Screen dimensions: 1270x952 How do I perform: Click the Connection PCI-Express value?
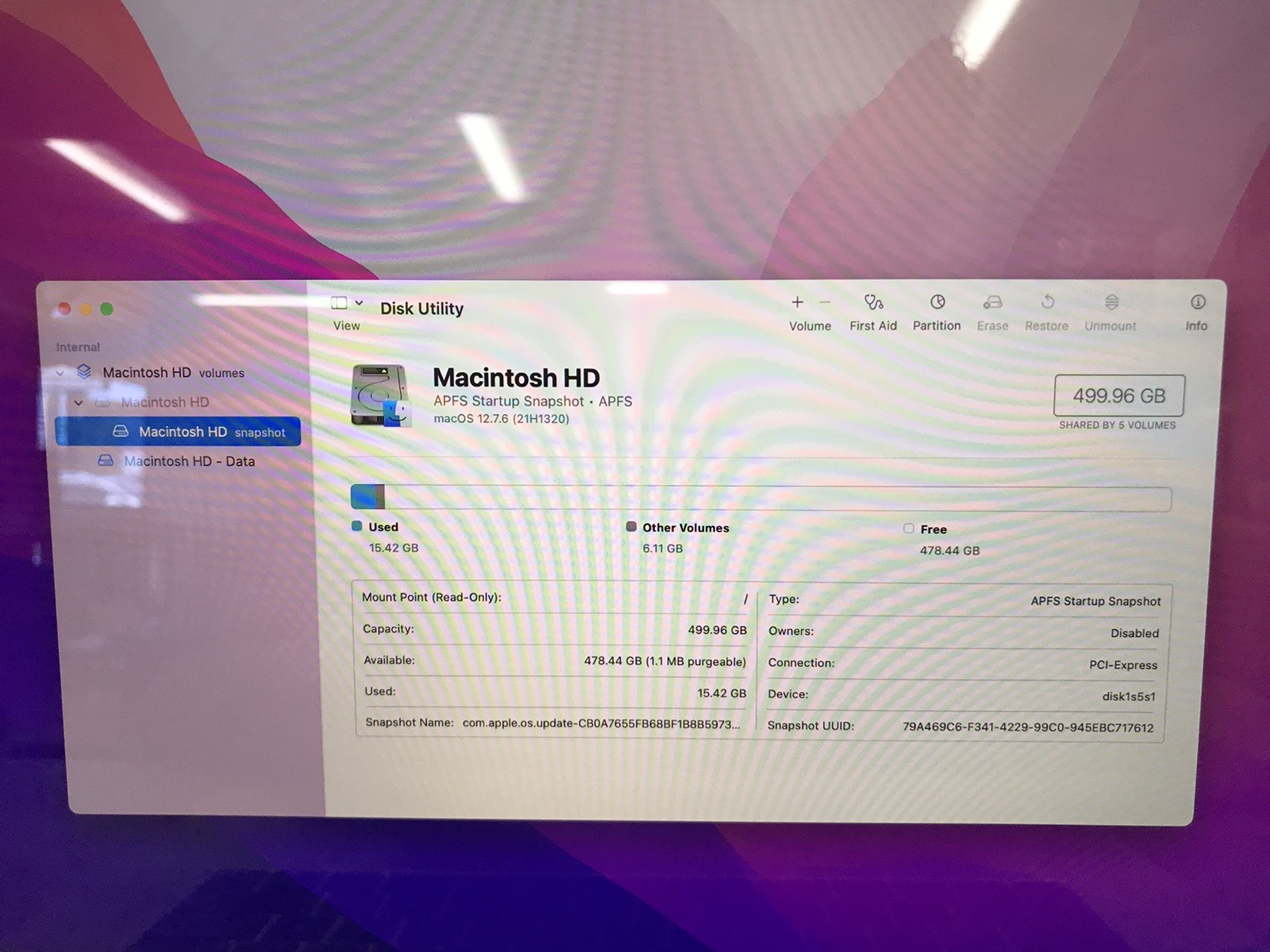pyautogui.click(x=1123, y=665)
